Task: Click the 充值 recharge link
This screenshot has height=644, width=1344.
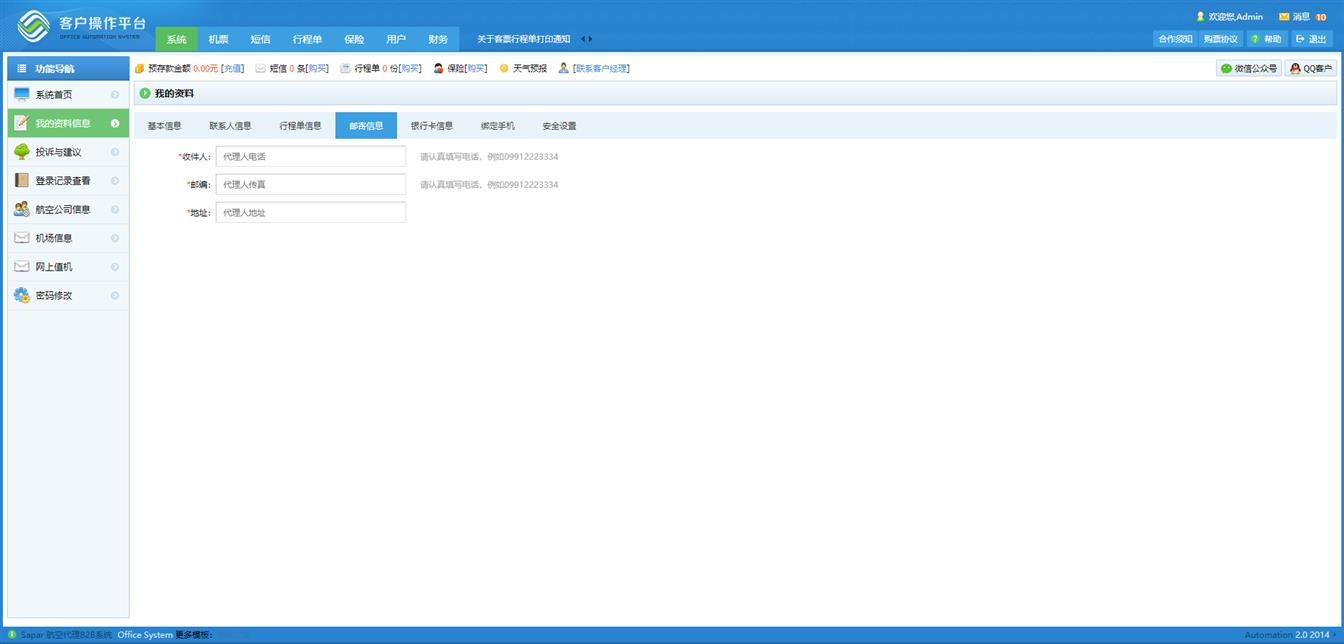Action: point(232,69)
